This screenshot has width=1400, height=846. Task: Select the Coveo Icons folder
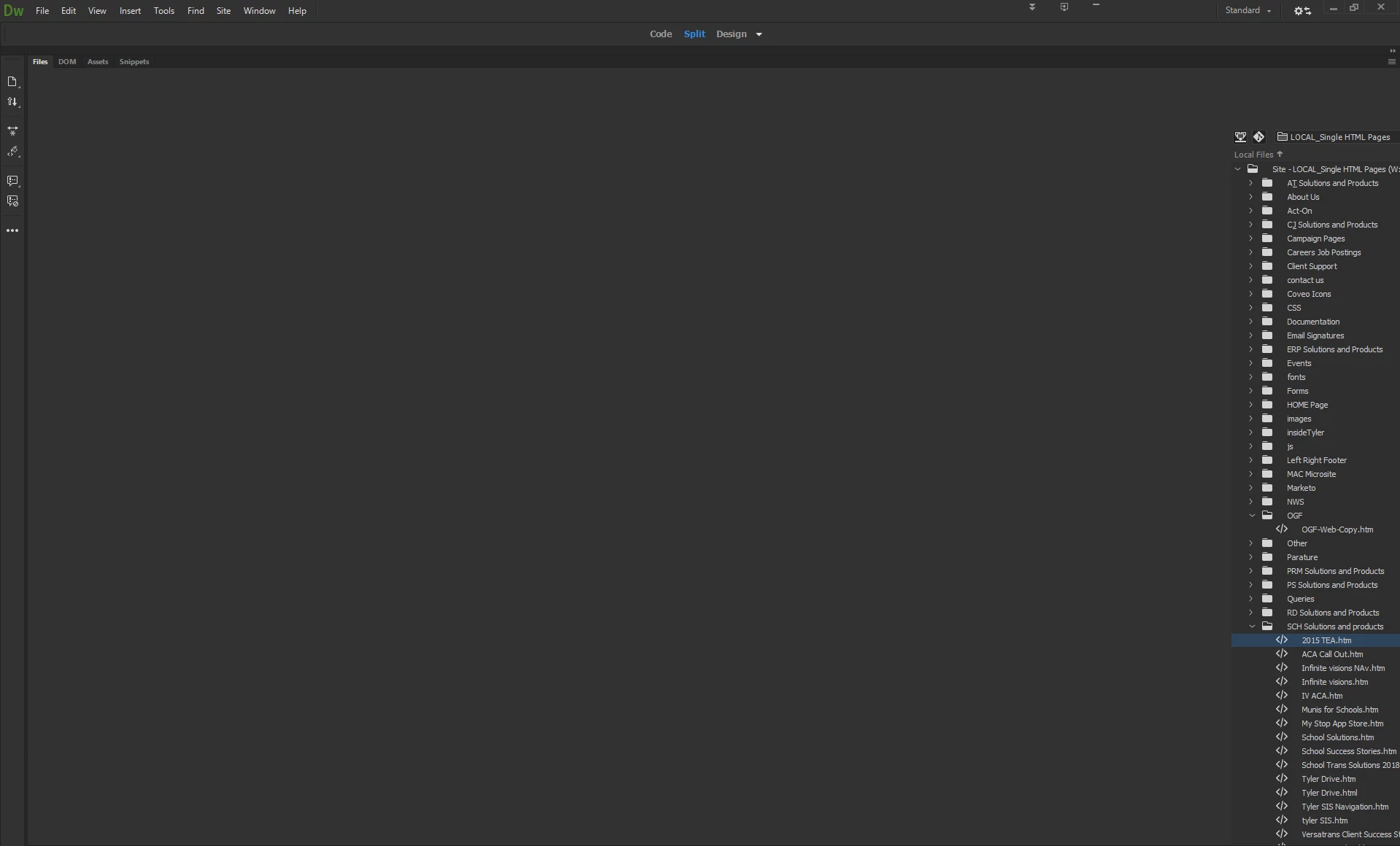1308,294
